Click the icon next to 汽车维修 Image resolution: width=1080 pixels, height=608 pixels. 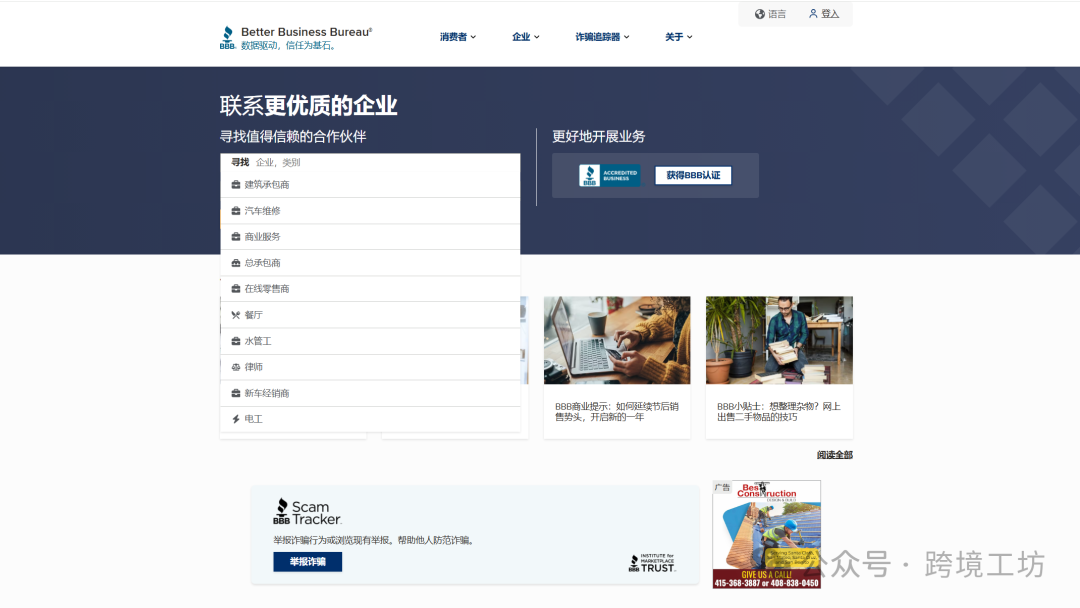coord(237,210)
